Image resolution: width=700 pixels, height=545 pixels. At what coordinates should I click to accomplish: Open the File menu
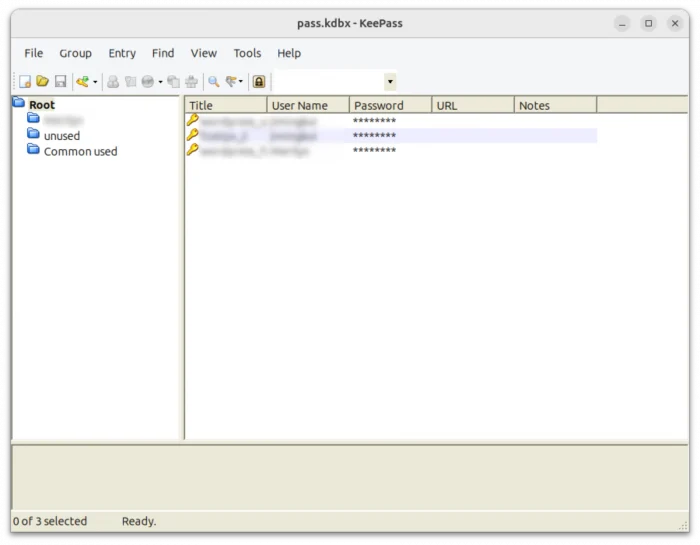click(33, 53)
